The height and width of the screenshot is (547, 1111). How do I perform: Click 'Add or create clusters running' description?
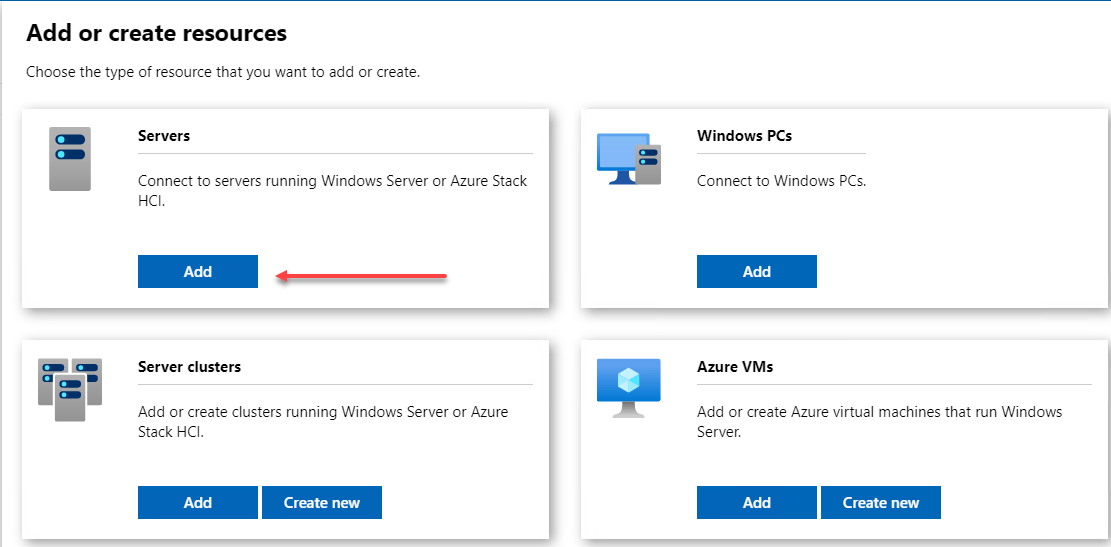coord(323,422)
